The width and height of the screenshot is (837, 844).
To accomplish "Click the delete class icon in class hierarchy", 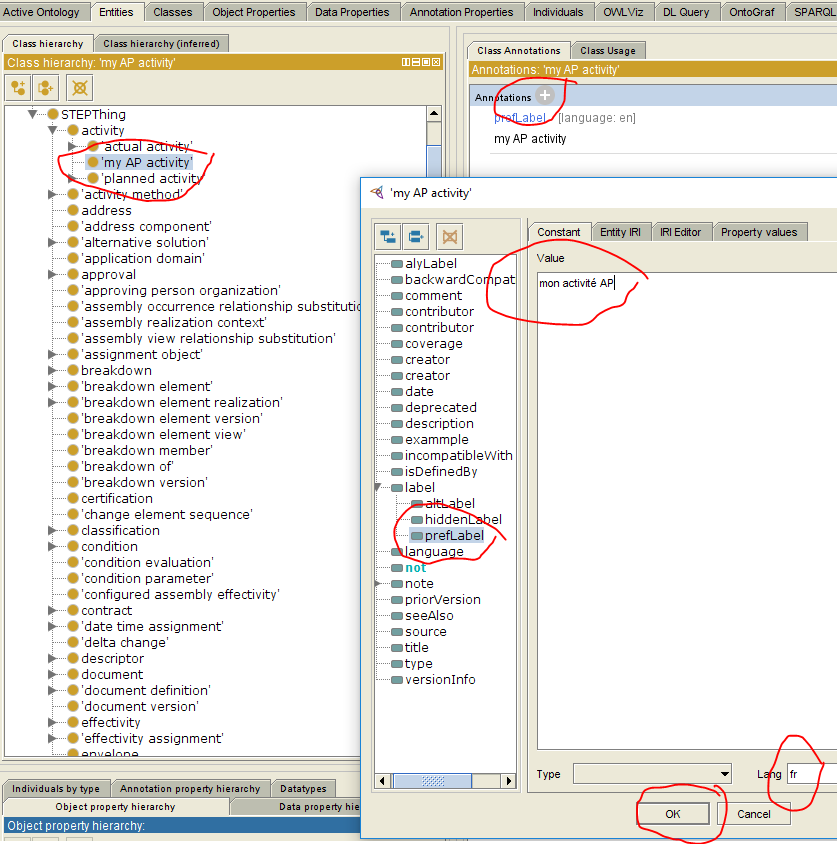I will [x=79, y=87].
